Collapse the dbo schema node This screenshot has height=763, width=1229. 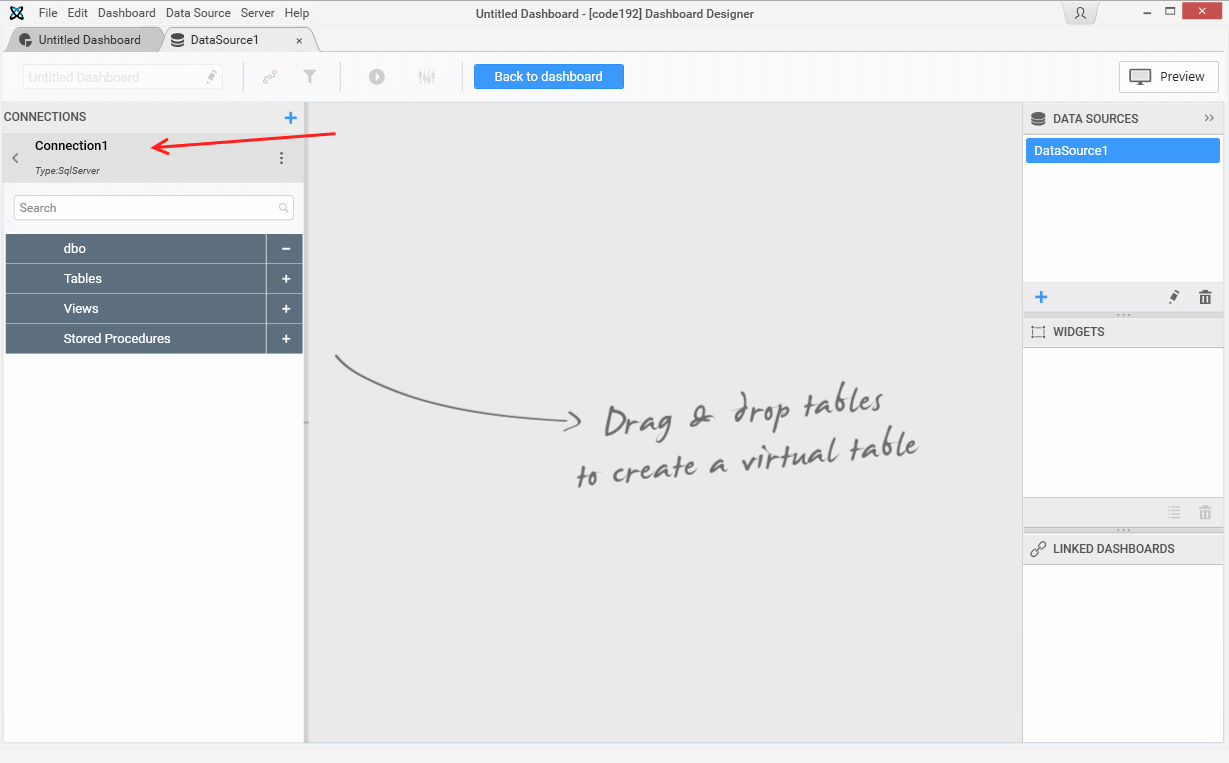[285, 249]
